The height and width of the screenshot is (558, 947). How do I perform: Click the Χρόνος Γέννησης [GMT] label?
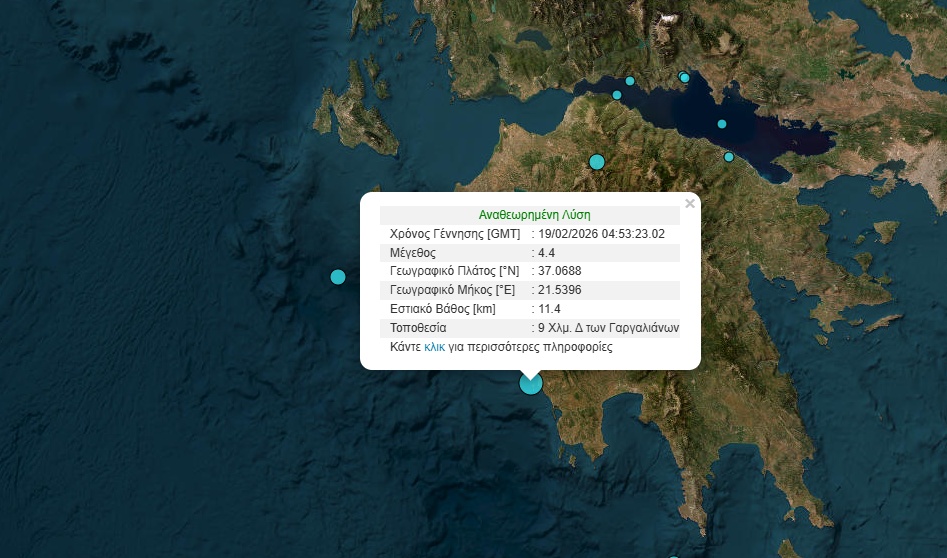[454, 234]
